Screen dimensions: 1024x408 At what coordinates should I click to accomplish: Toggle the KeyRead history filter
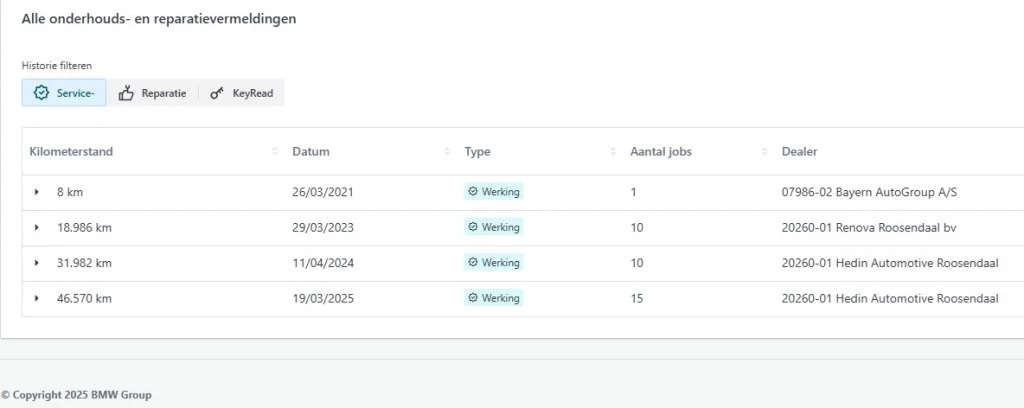tap(241, 93)
